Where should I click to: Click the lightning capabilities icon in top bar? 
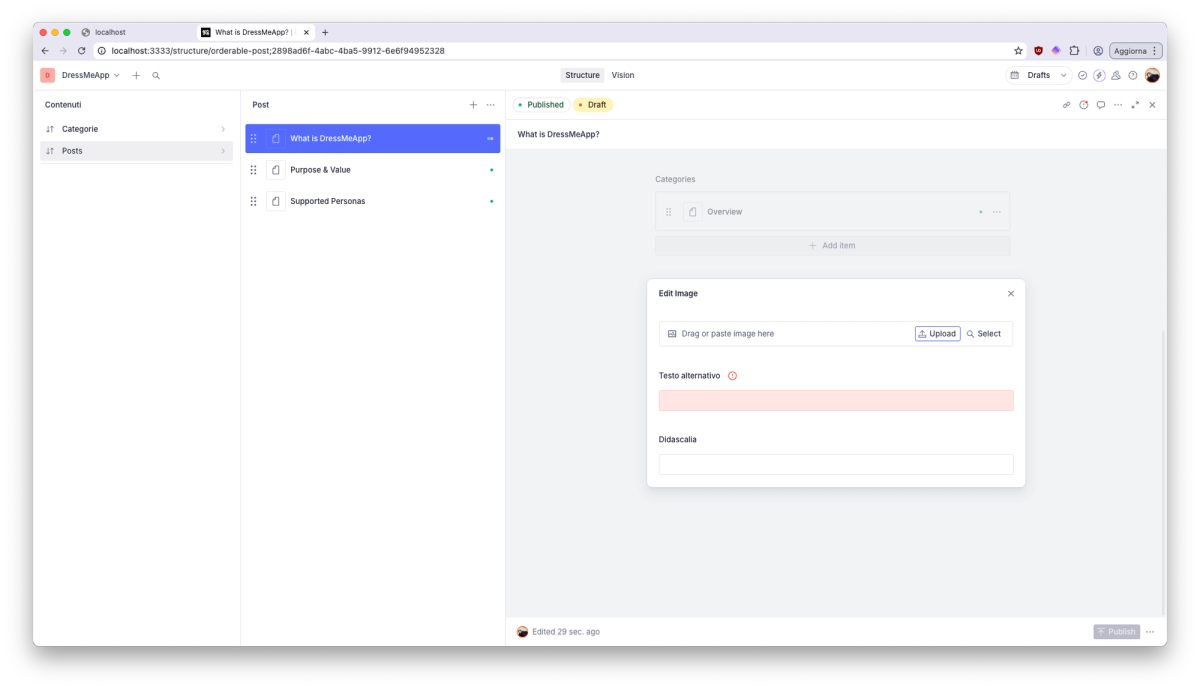pos(1098,75)
